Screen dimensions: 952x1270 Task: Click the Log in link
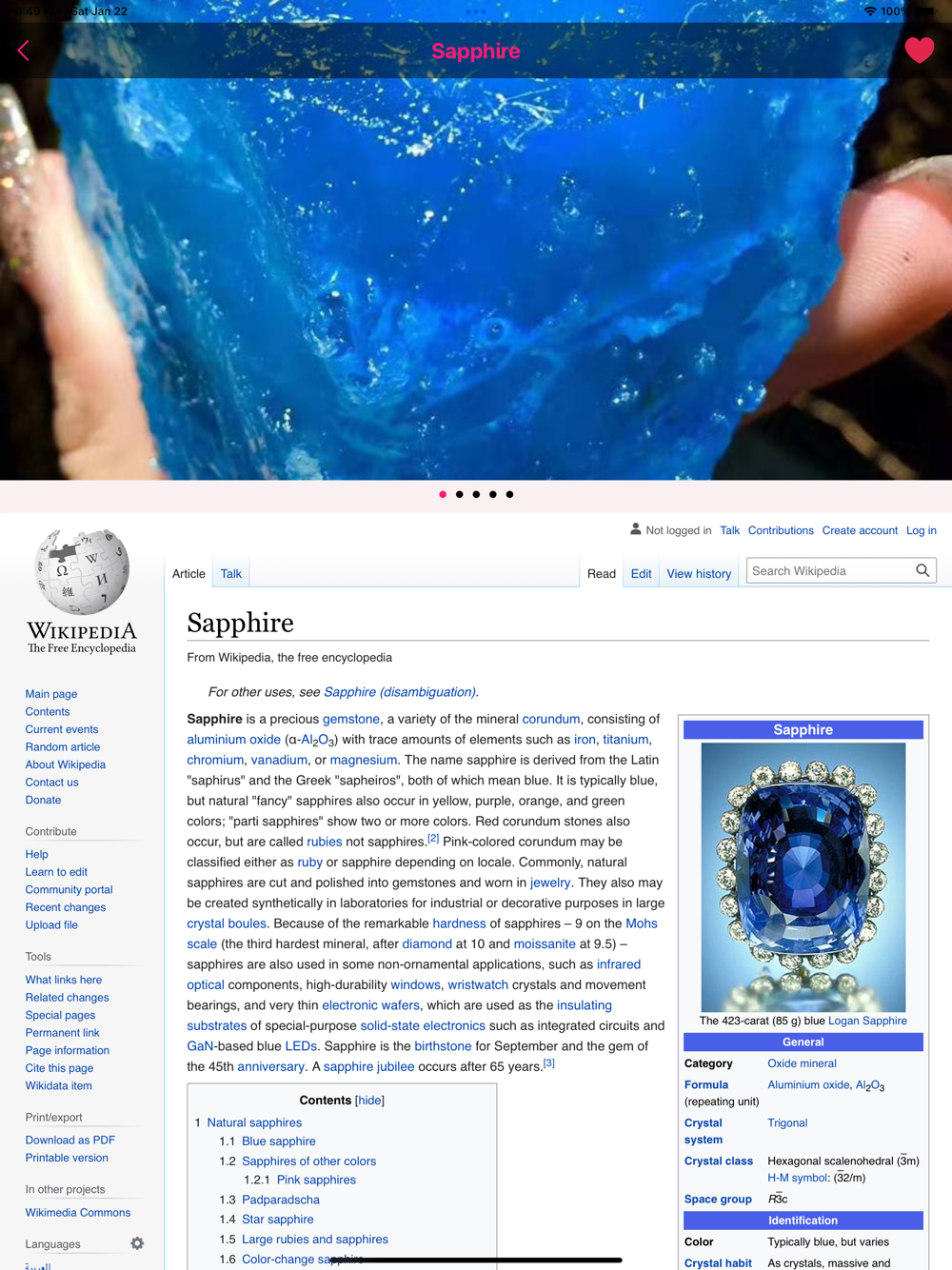point(921,530)
